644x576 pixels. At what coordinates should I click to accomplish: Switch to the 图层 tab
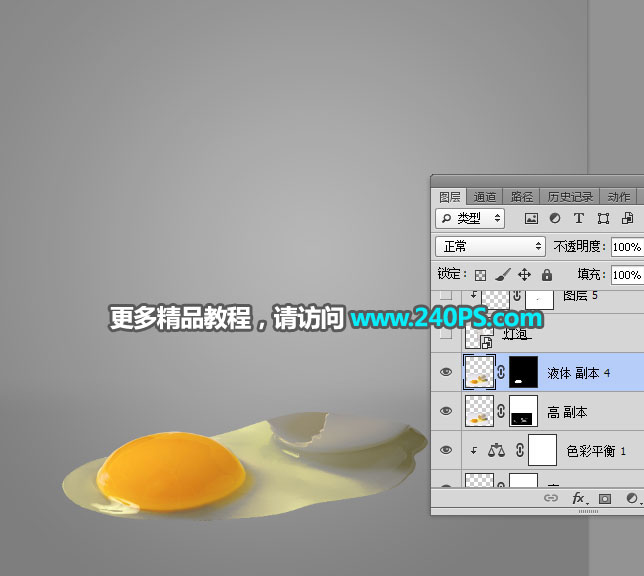click(x=449, y=197)
